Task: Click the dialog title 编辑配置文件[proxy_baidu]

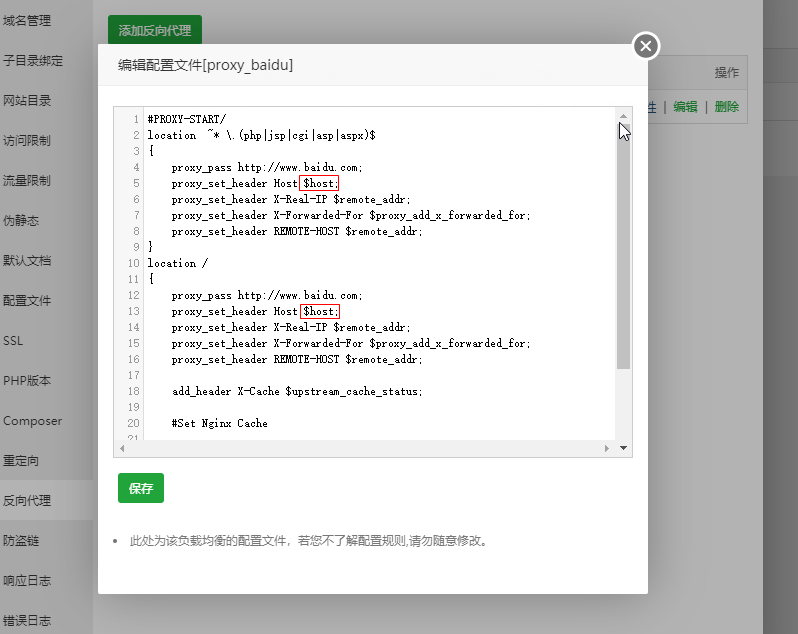Action: 206,66
